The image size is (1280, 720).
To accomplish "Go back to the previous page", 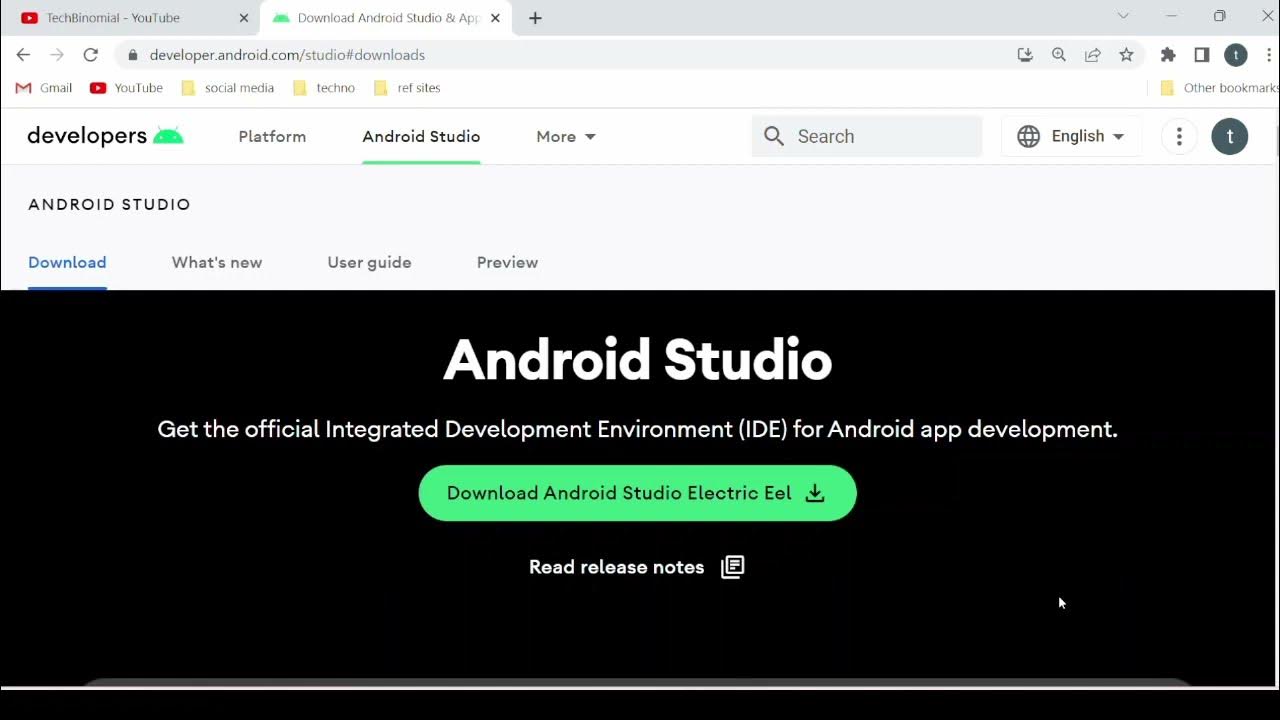I will pos(23,55).
